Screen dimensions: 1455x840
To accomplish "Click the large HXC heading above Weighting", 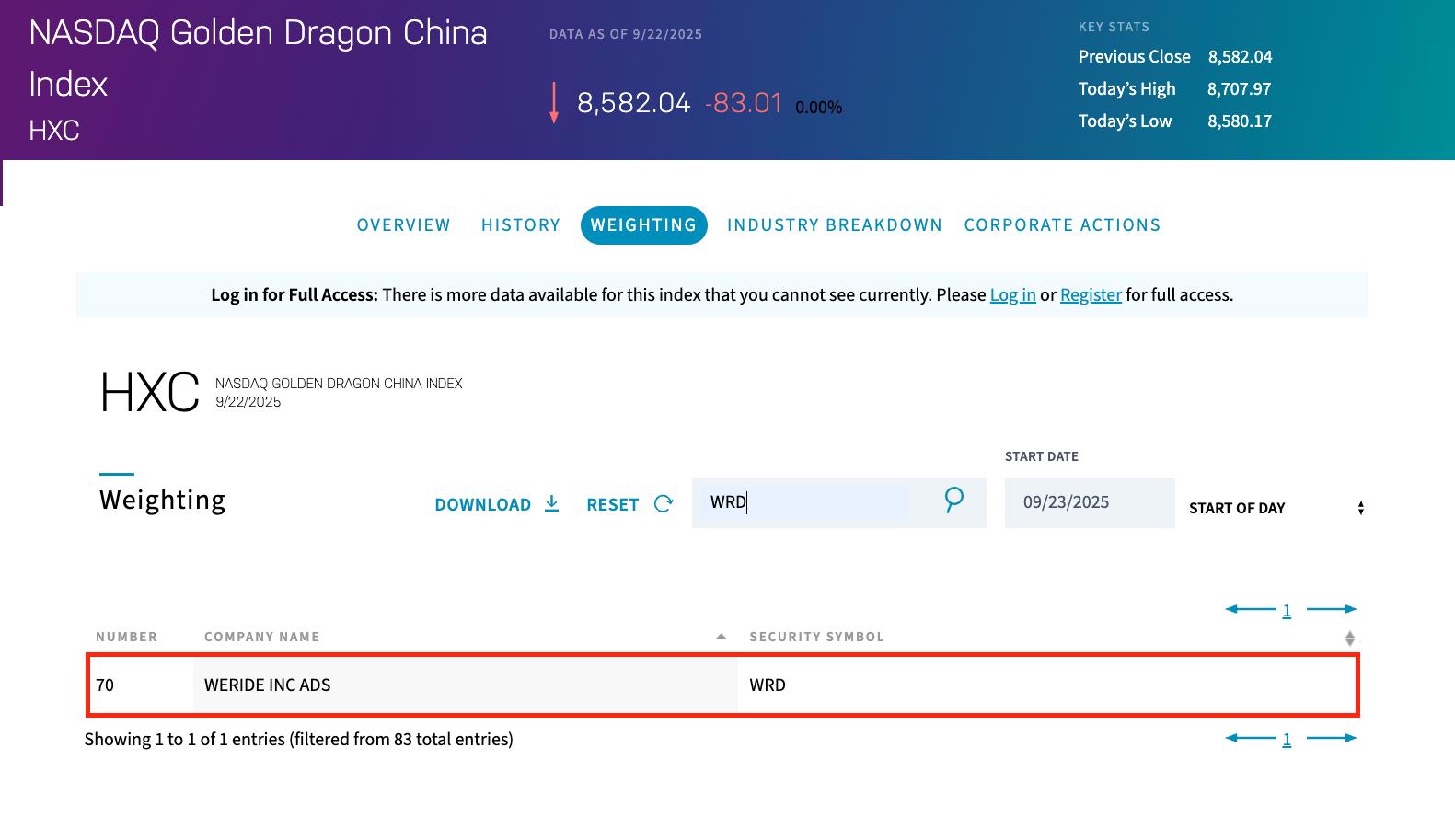I will [x=149, y=393].
